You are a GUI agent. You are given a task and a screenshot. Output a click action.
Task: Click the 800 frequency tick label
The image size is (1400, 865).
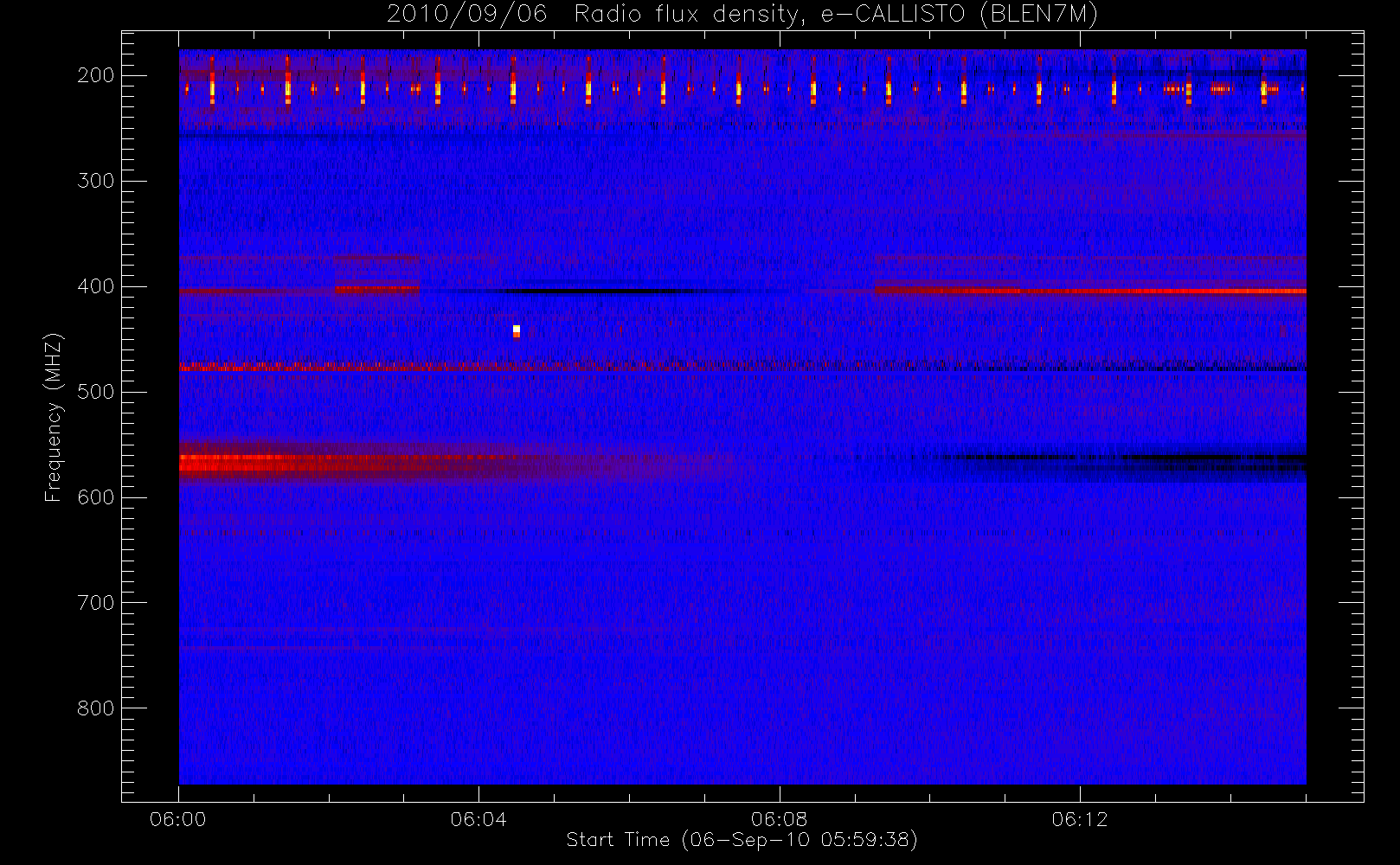click(x=96, y=708)
